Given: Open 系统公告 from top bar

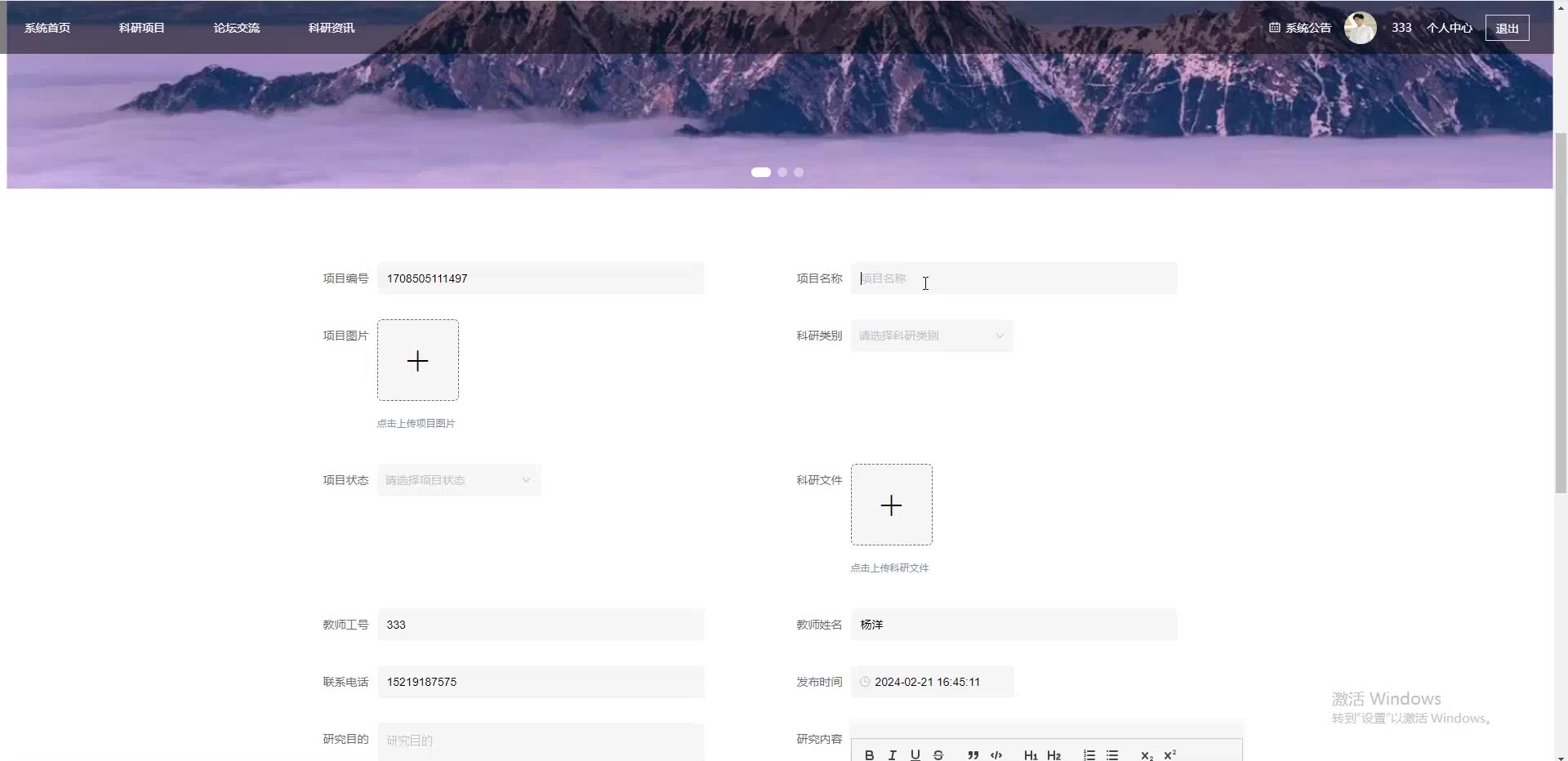Looking at the screenshot, I should tap(1300, 28).
